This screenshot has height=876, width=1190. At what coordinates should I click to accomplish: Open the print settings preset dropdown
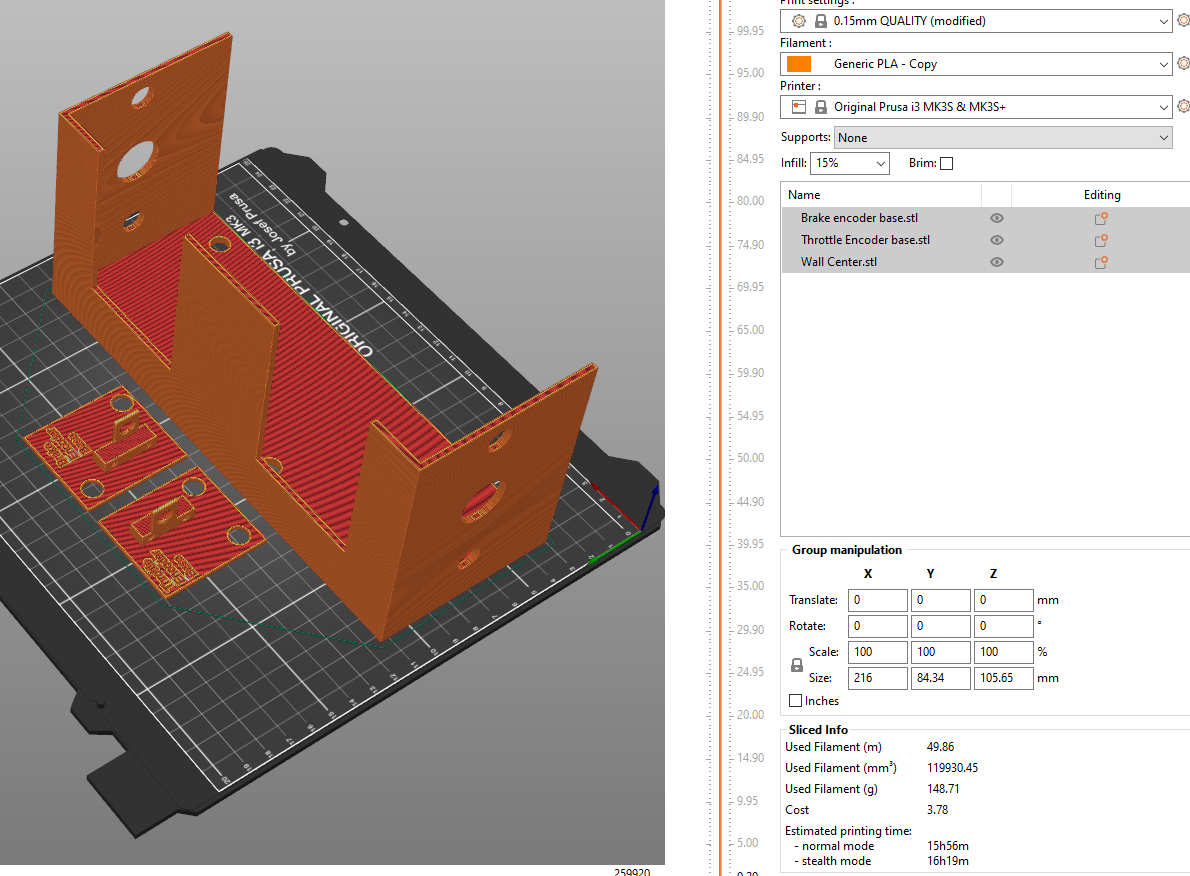1163,21
